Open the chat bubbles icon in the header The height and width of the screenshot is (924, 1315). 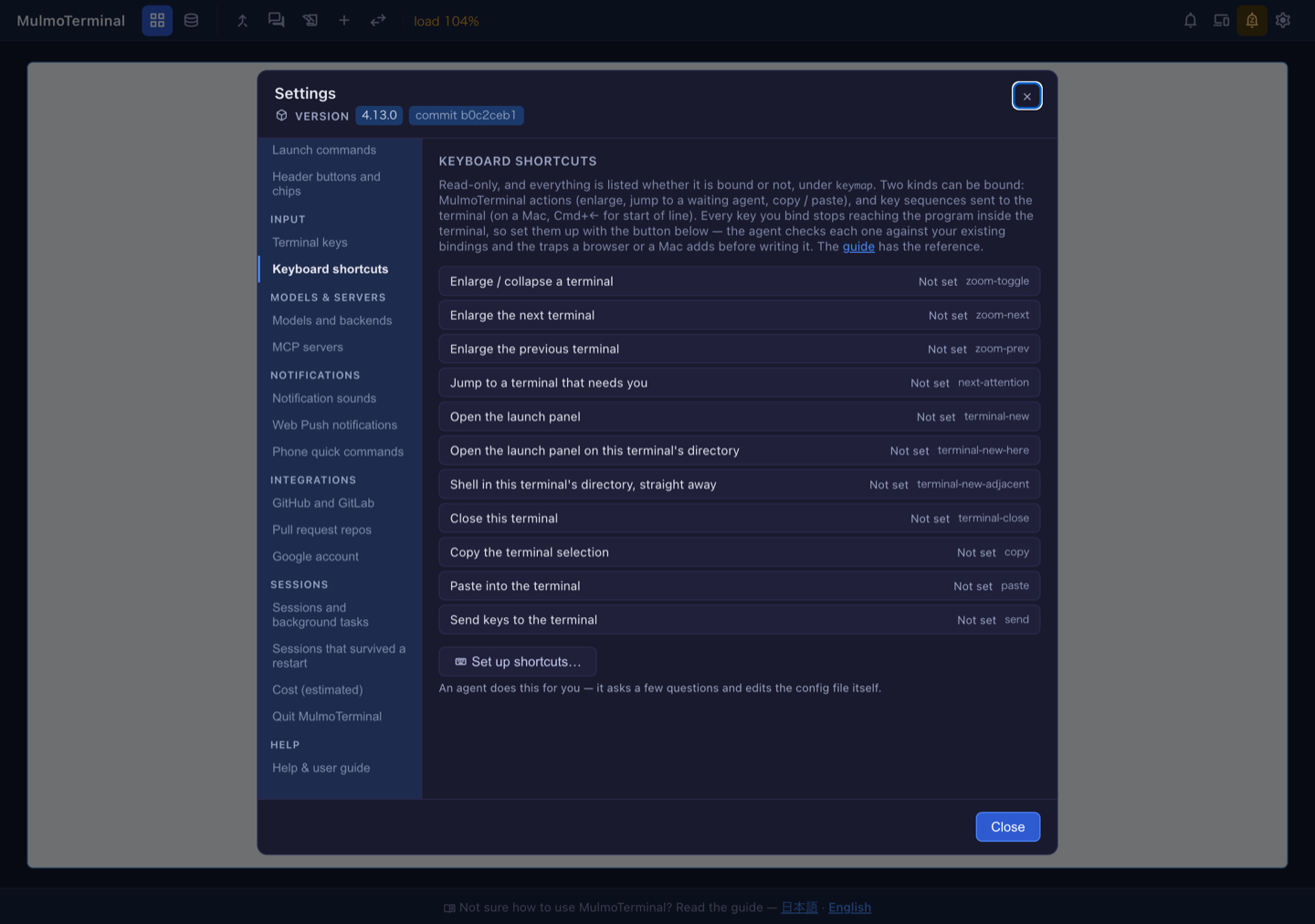(276, 20)
